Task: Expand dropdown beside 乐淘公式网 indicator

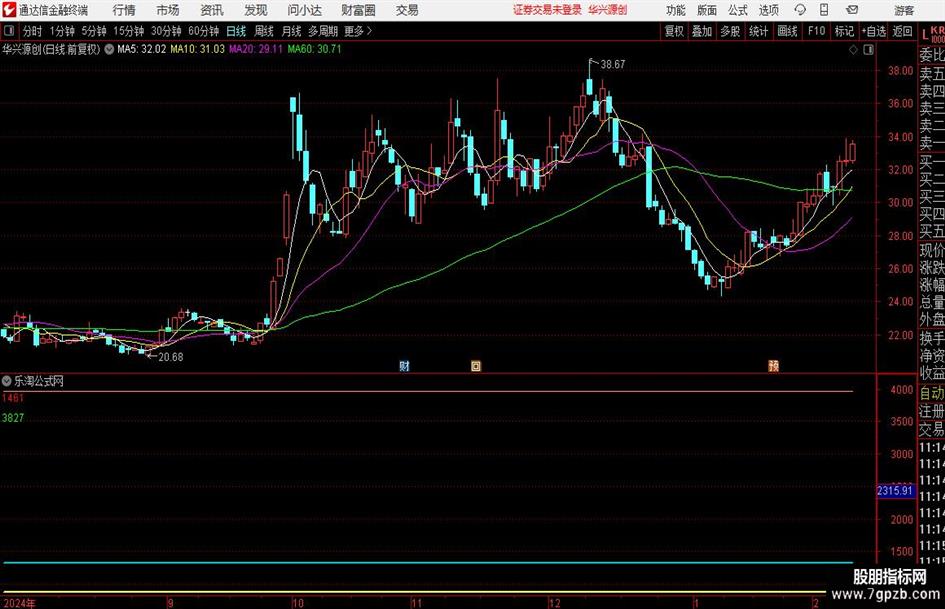Action: tap(7, 381)
